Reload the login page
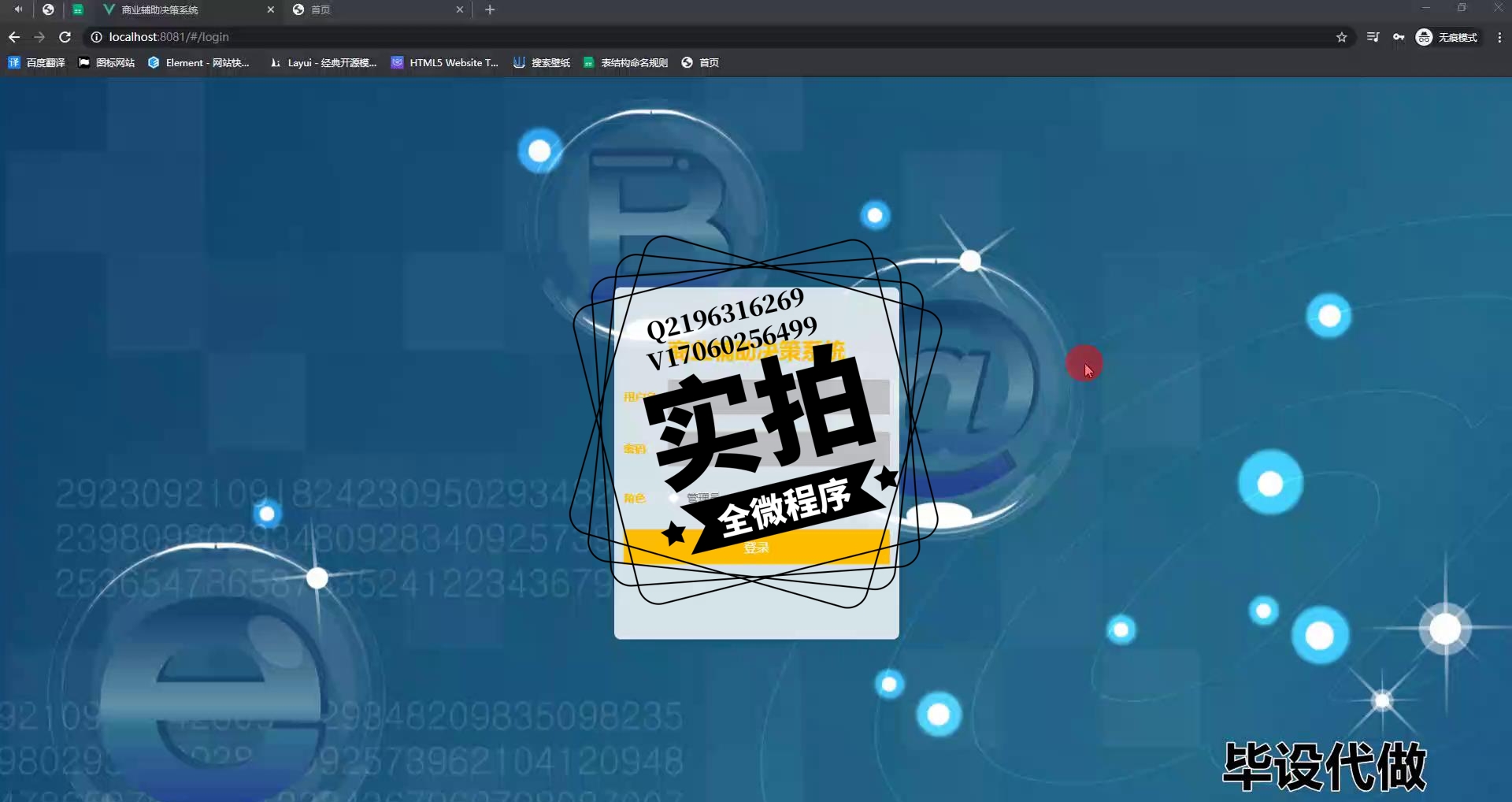This screenshot has height=802, width=1512. 65,37
